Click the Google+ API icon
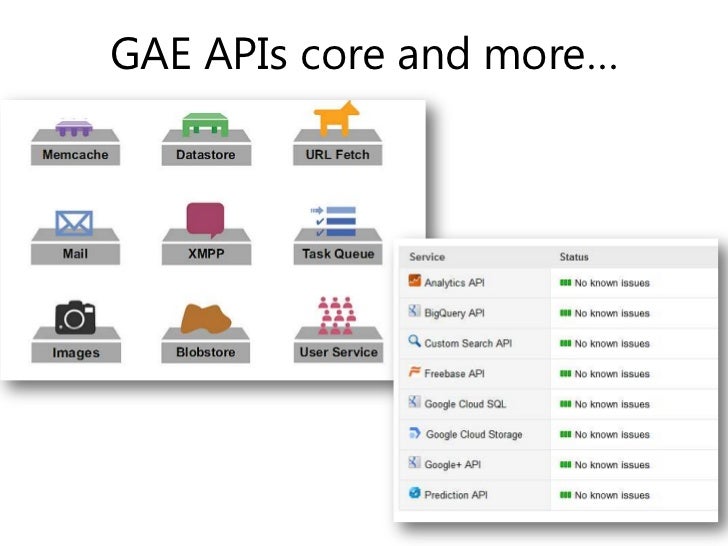Screen dimensions: 728x546 (414, 462)
